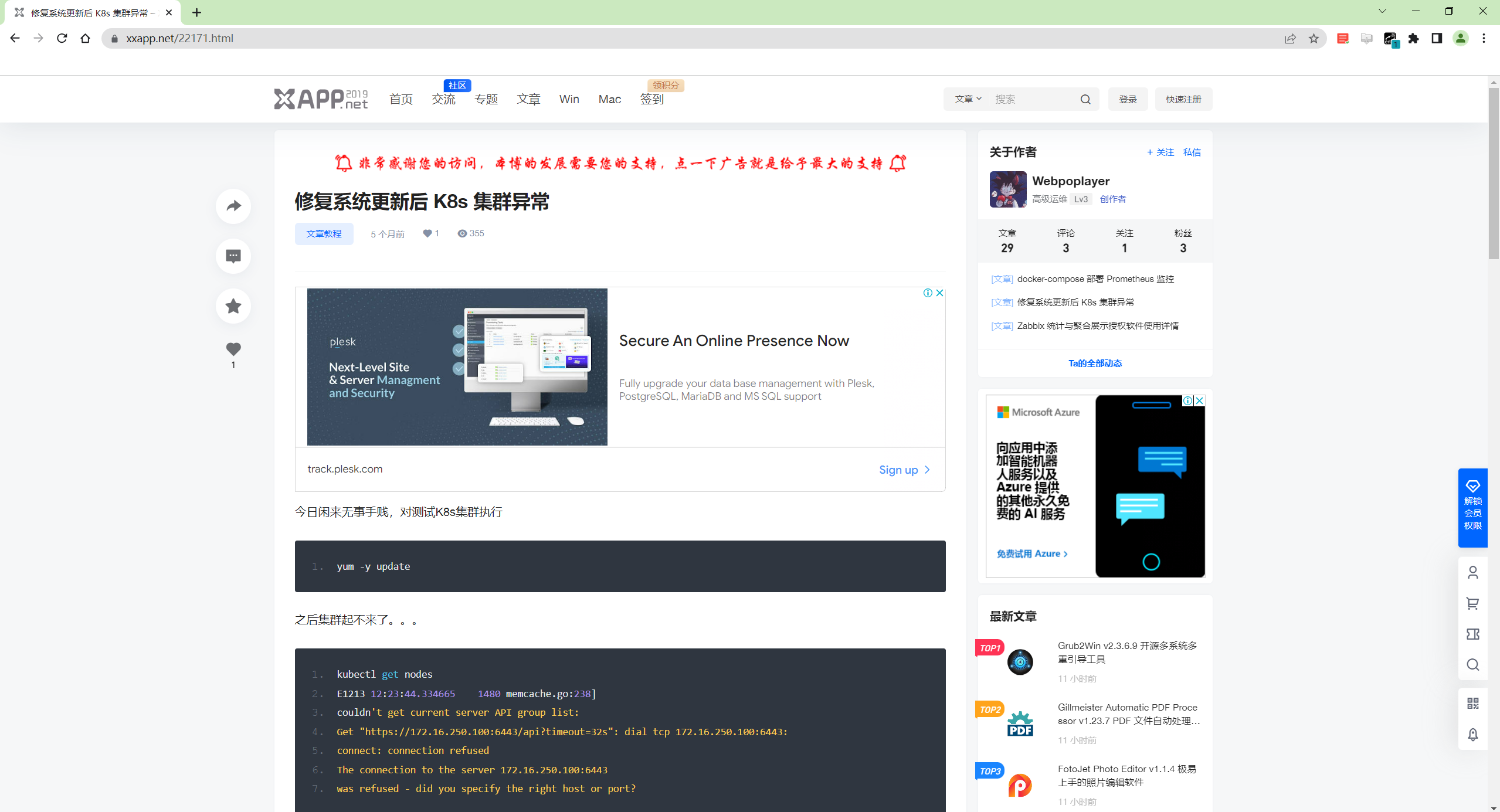Open the Chrome profile avatar

(x=1460, y=38)
